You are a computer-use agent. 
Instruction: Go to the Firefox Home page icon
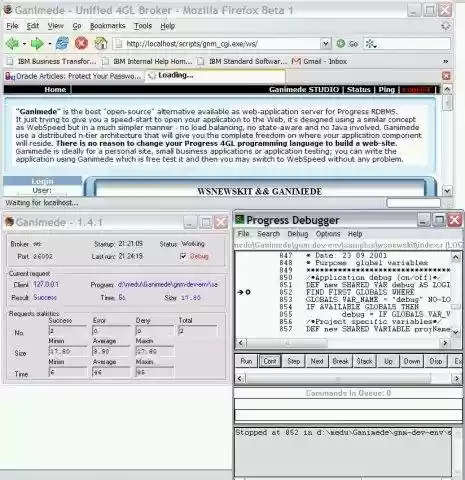pyautogui.click(x=100, y=43)
